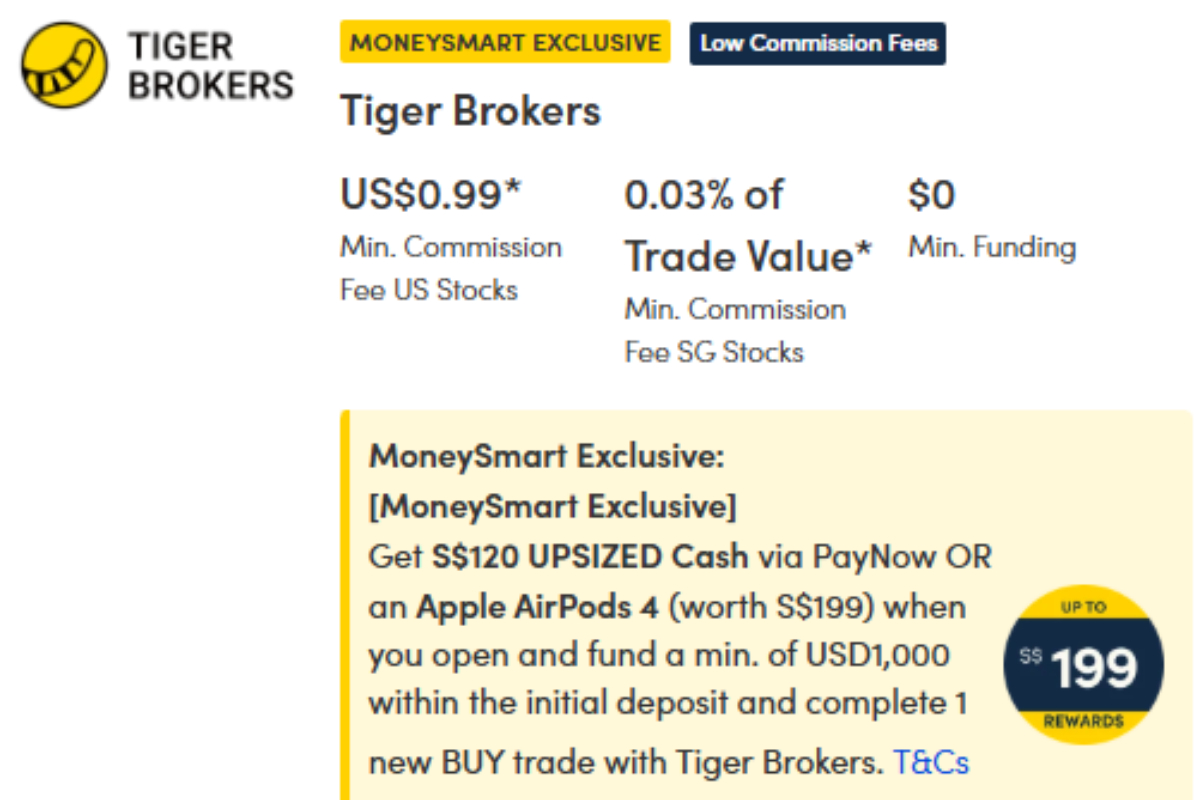This screenshot has width=1200, height=800.
Task: Click the Min. Commission Fee SG Stocks label
Action: (735, 330)
